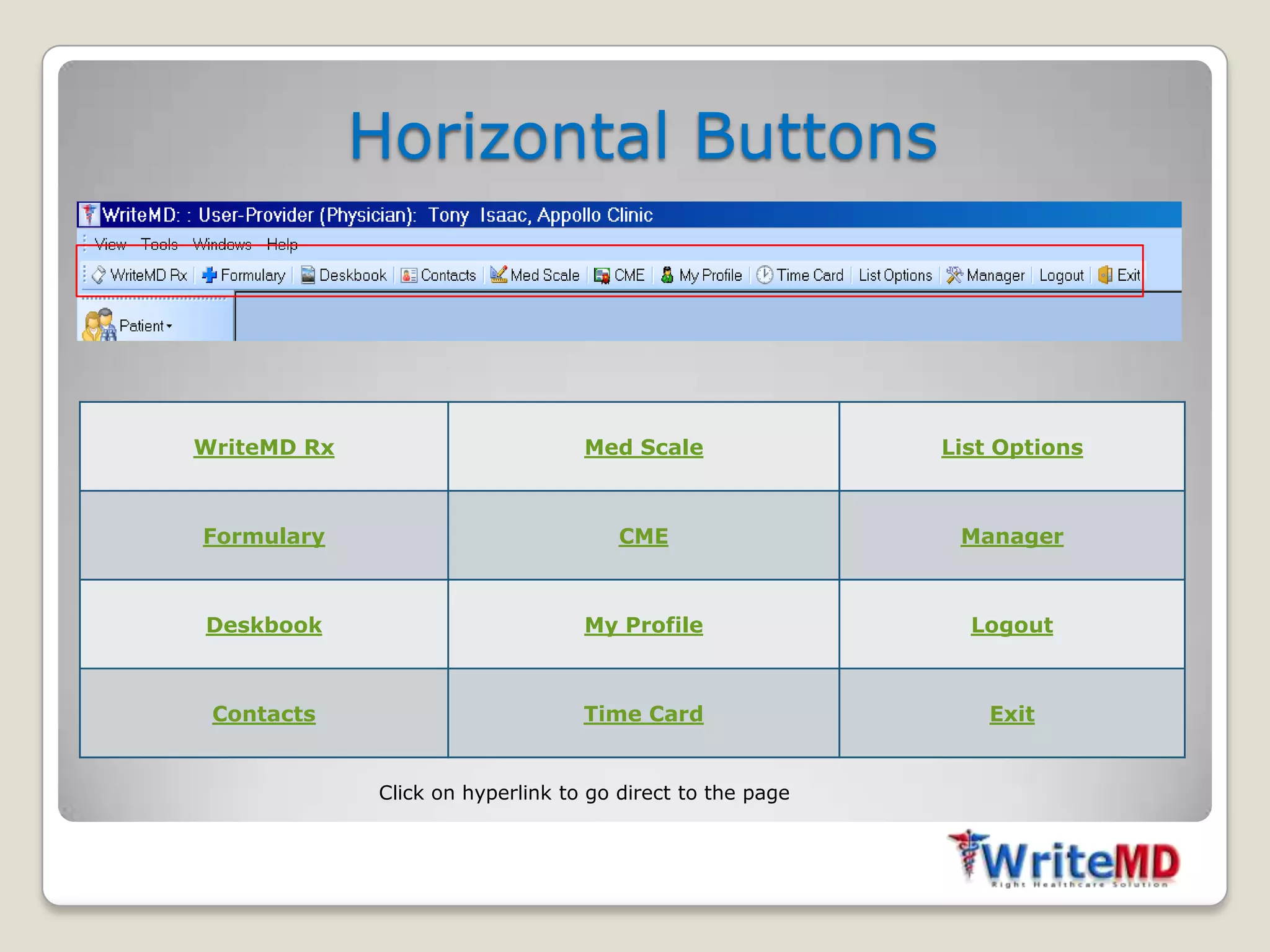The image size is (1270, 952).
Task: Click the WriteMD logo at the bottom right
Action: point(1064,860)
